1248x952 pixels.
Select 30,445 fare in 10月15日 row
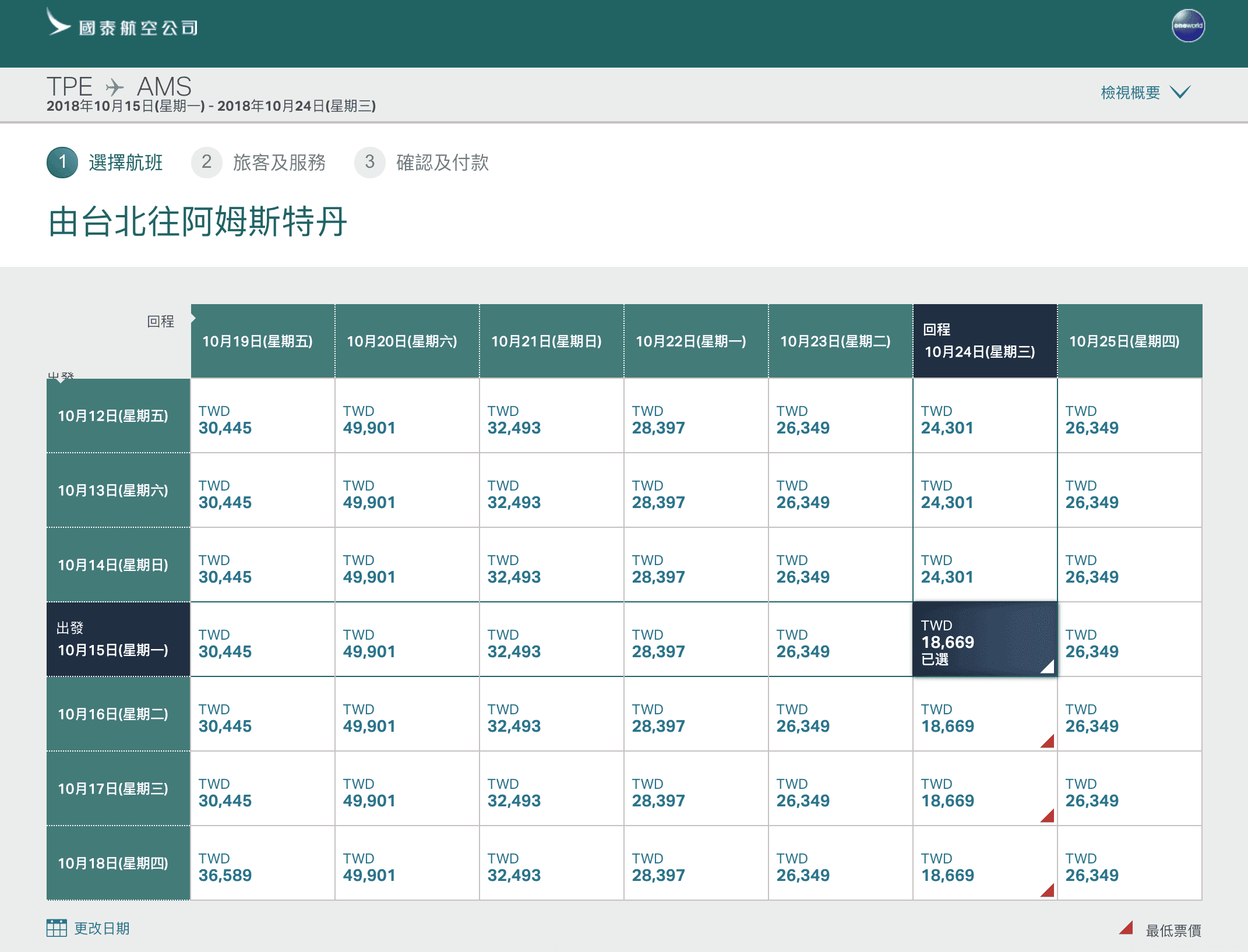(x=263, y=639)
